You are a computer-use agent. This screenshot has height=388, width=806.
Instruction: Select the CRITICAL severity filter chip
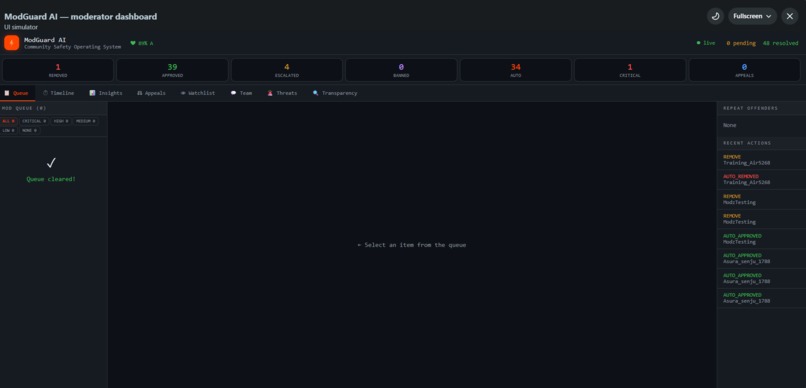pos(34,121)
